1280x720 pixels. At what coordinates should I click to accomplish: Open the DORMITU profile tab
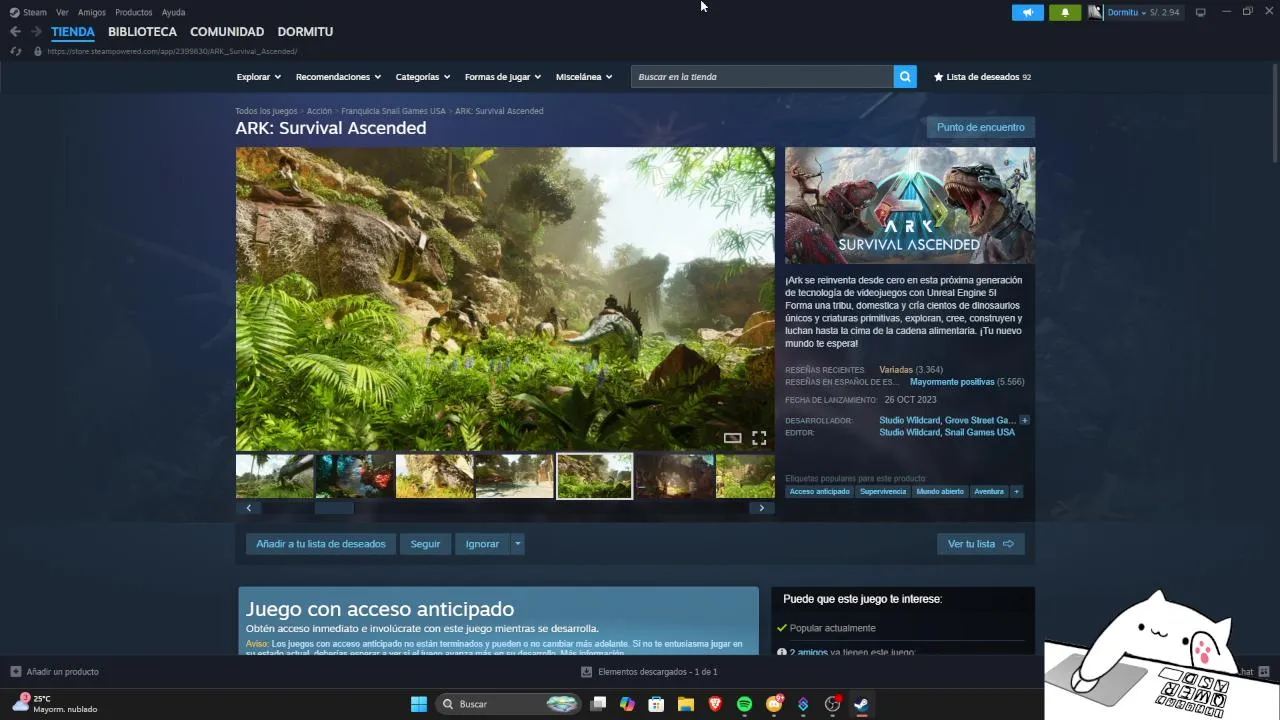[x=305, y=32]
